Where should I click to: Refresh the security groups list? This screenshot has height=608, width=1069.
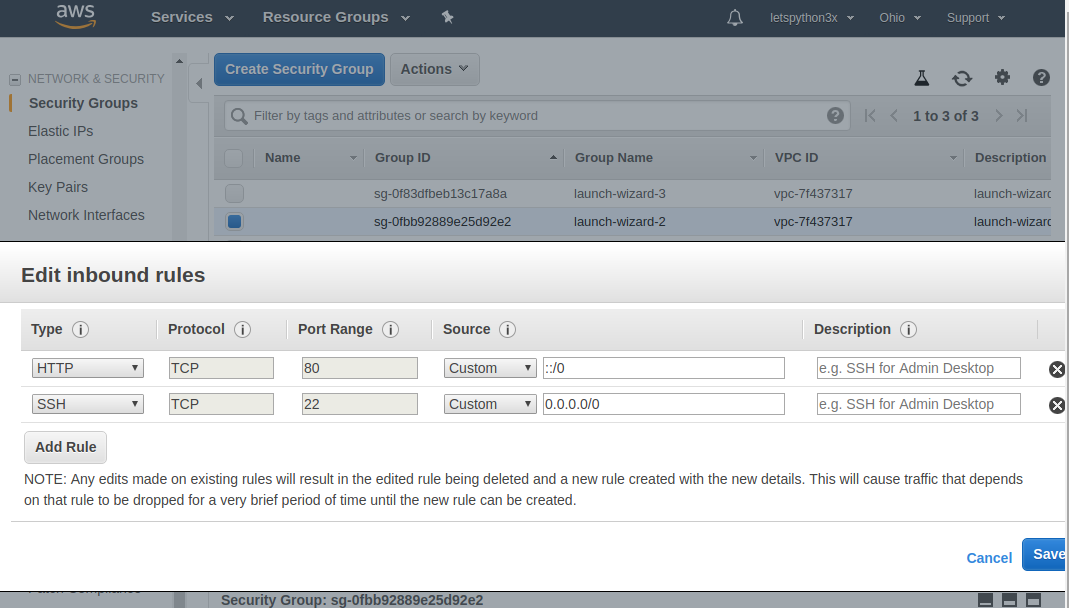click(x=962, y=78)
